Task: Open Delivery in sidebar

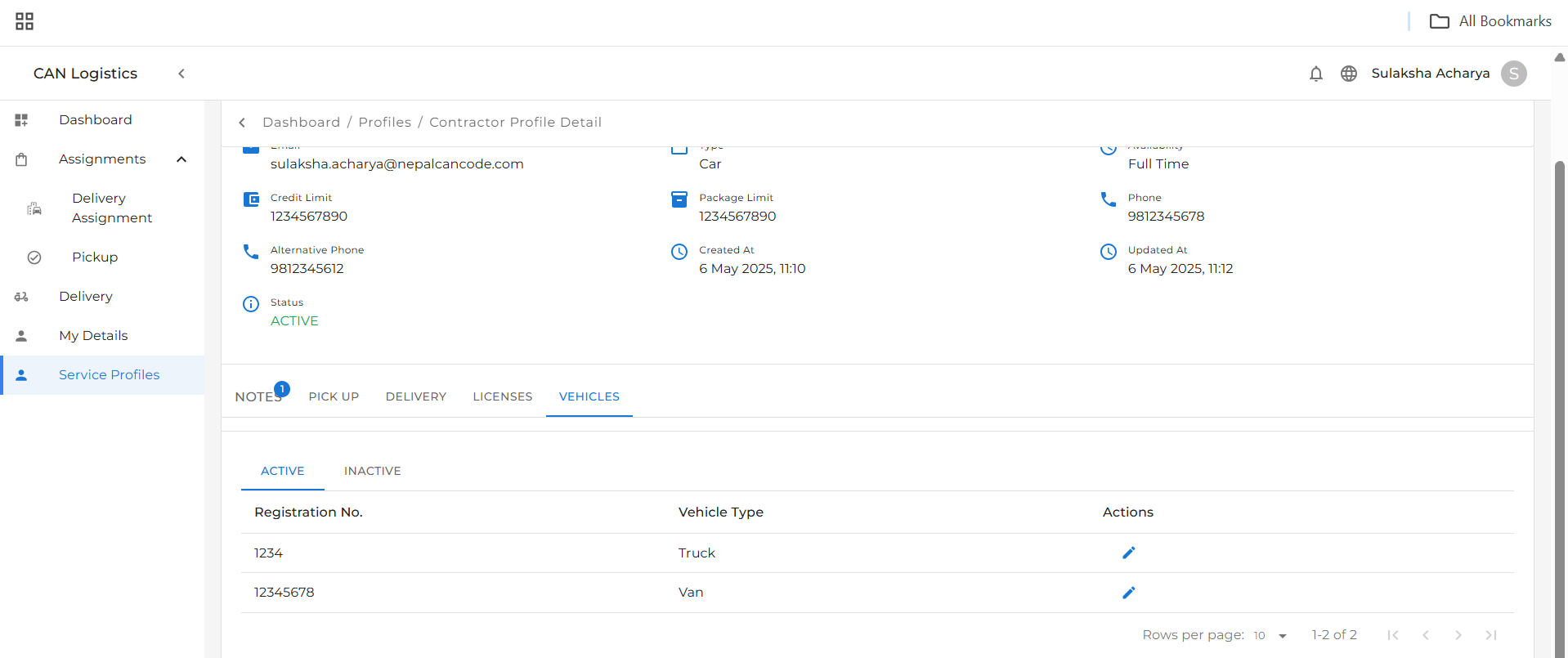Action: 86,297
